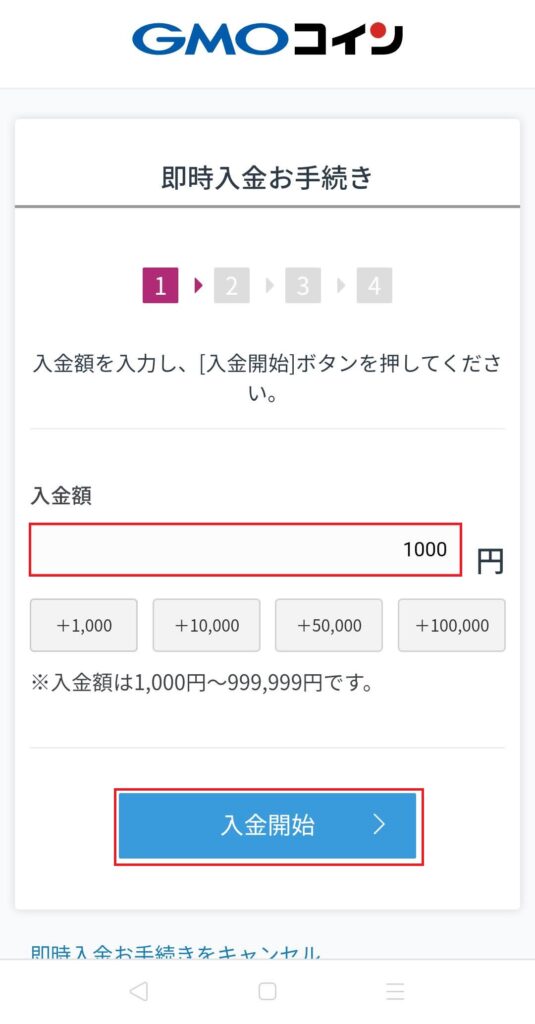This screenshot has width=535, height=1024.
Task: Click the arrow between steps 1 and 2
Action: click(x=199, y=285)
